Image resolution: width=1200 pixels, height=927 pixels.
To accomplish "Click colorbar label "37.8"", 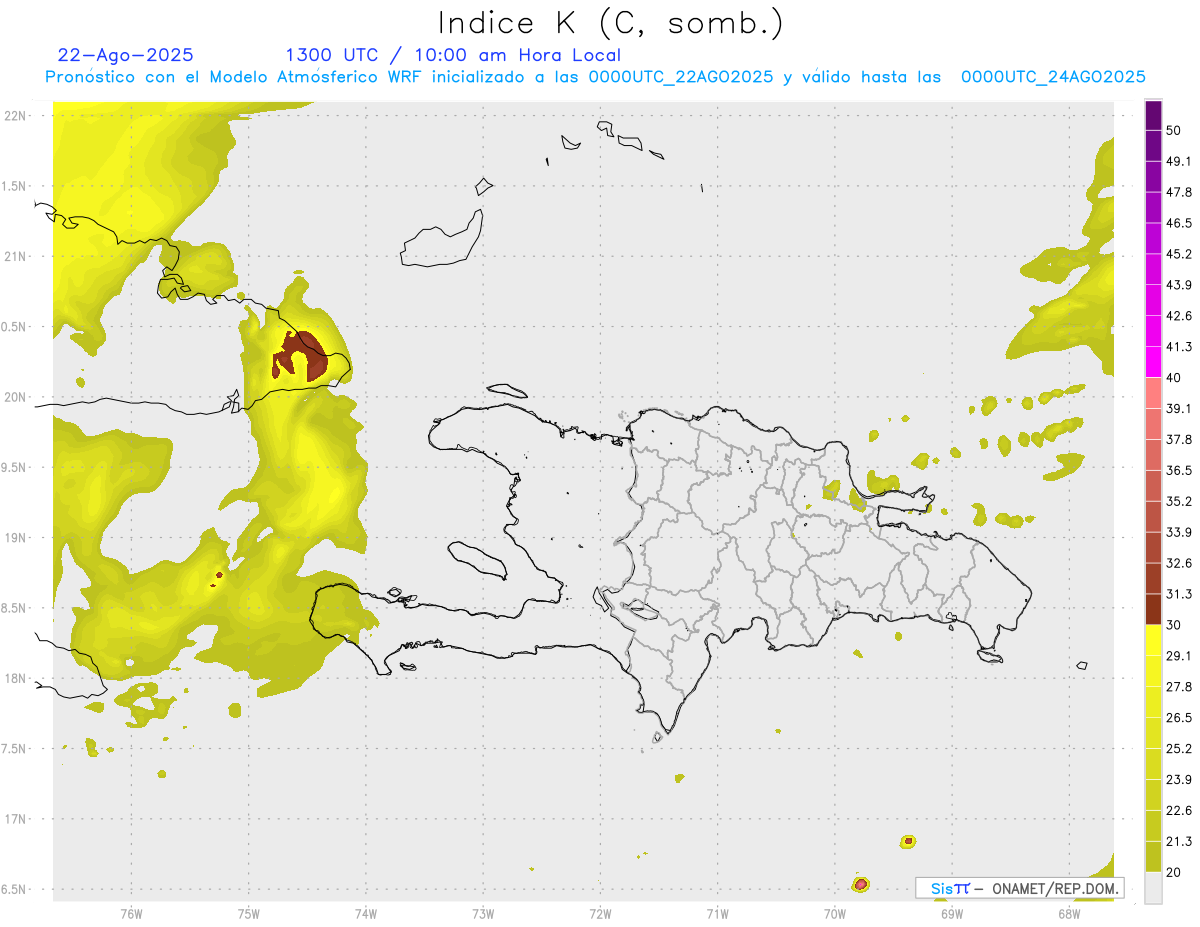I will click(x=1179, y=440).
